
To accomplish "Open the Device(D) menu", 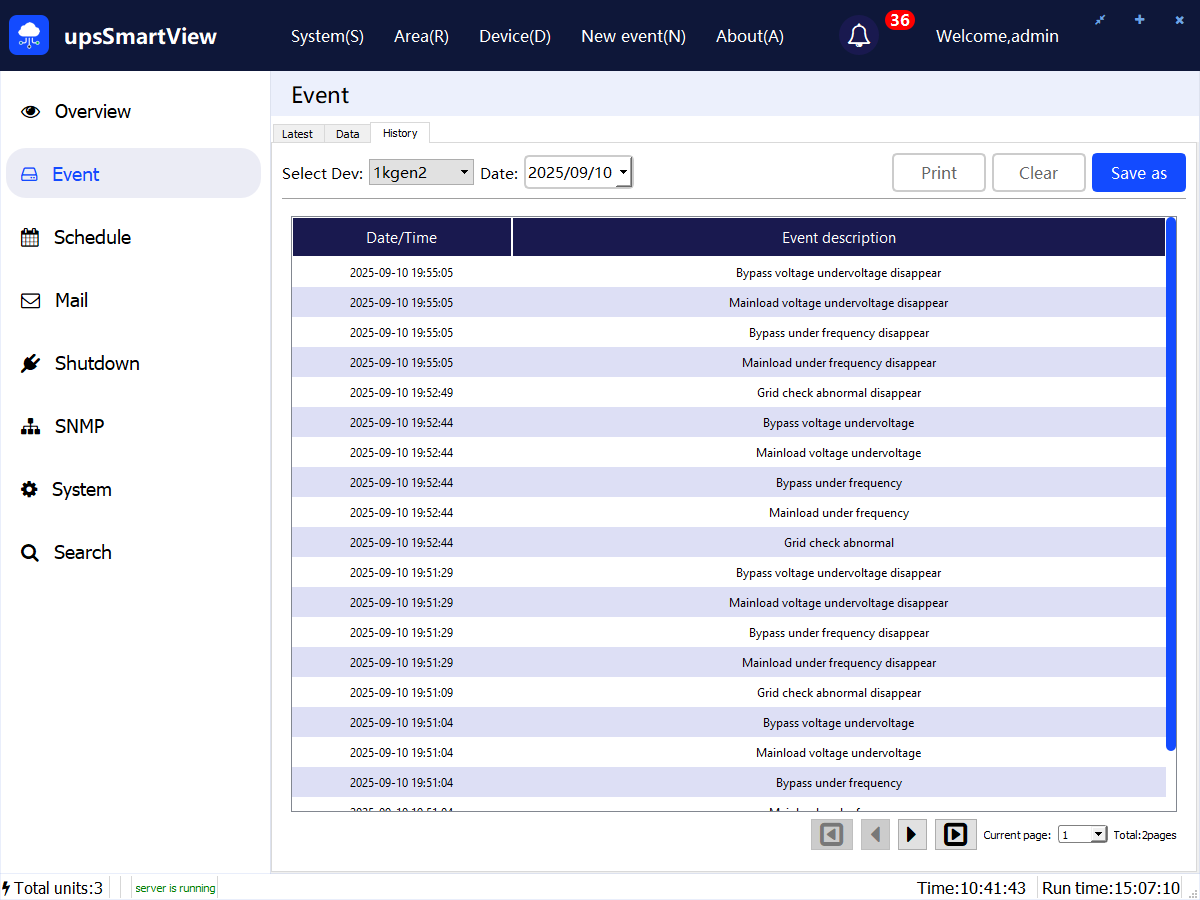I will click(x=515, y=36).
